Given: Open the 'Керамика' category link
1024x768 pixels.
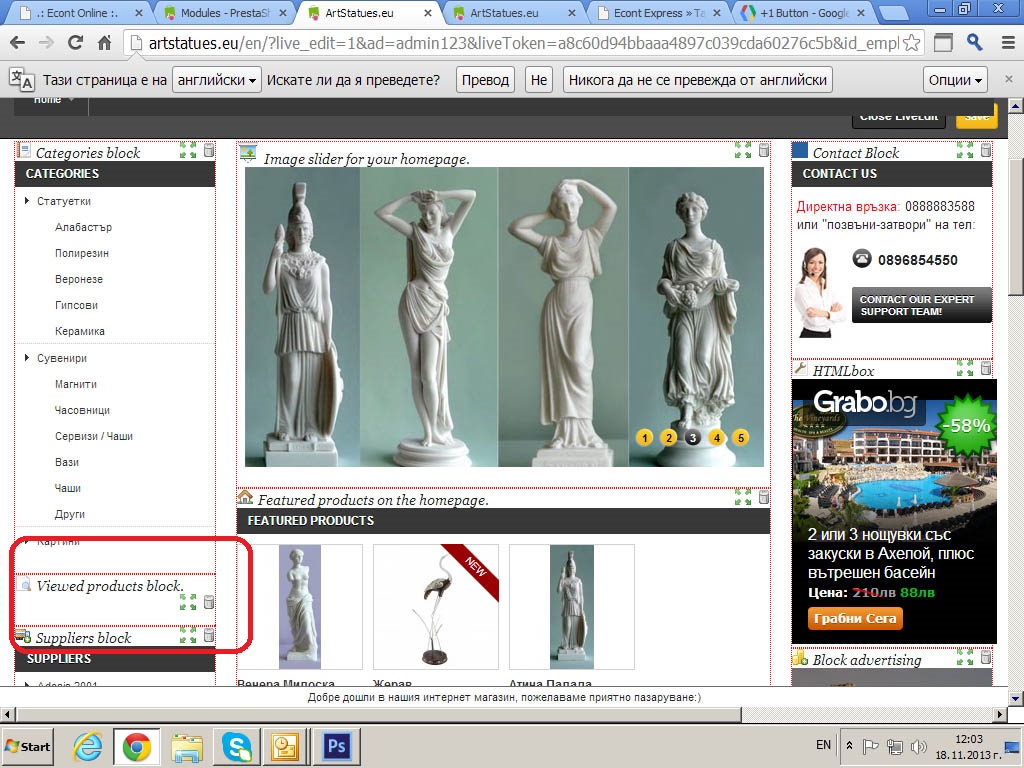Looking at the screenshot, I should click(x=80, y=331).
